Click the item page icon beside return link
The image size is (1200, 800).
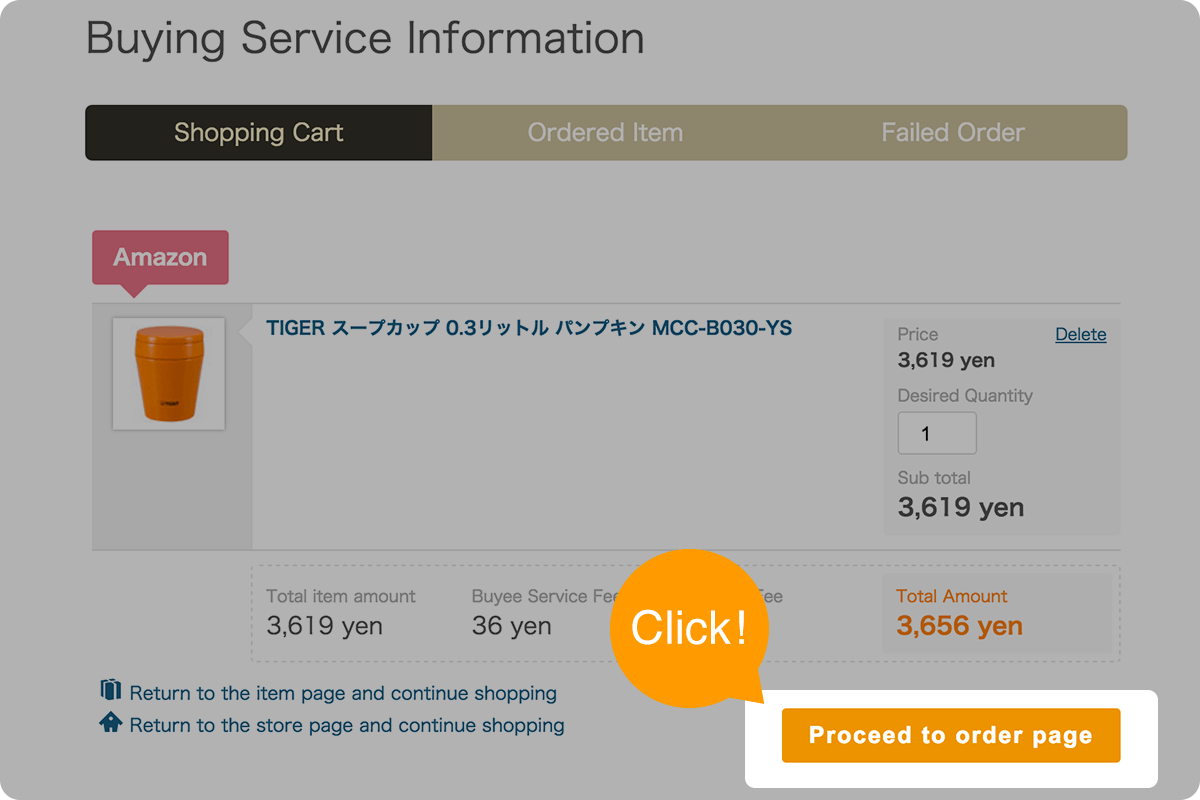click(113, 691)
